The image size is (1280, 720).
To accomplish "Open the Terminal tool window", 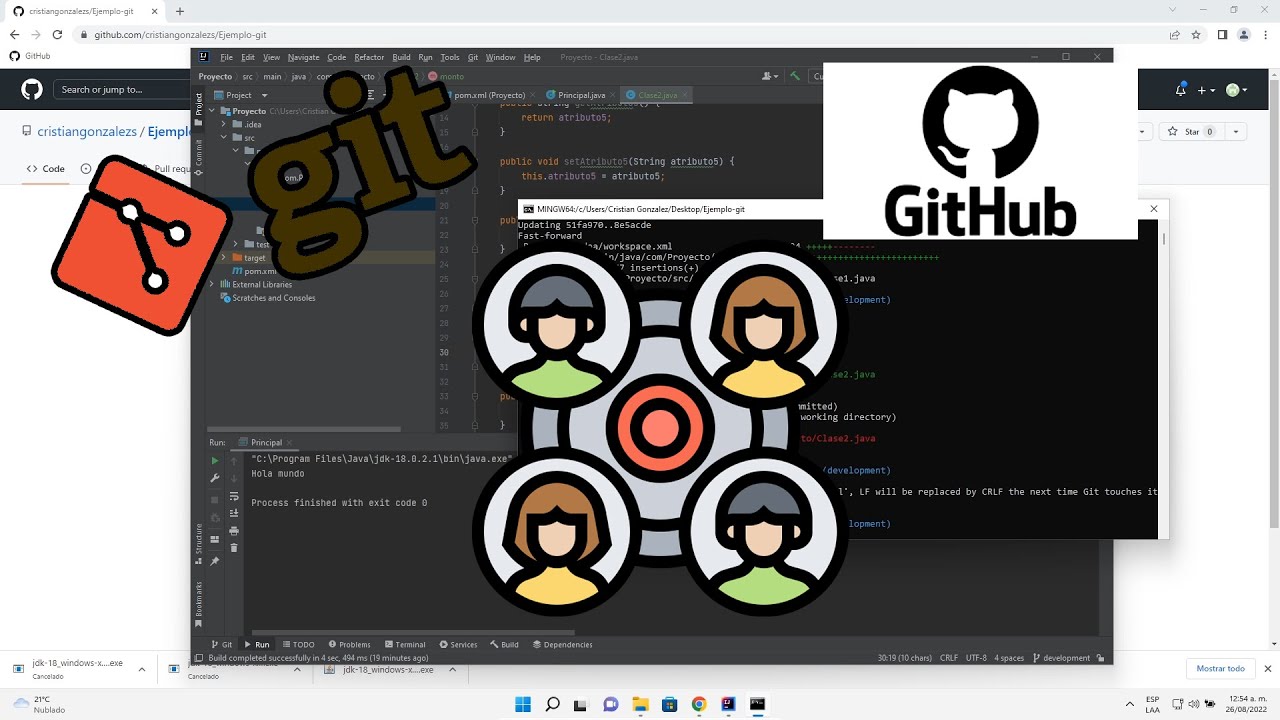I will click(x=404, y=645).
